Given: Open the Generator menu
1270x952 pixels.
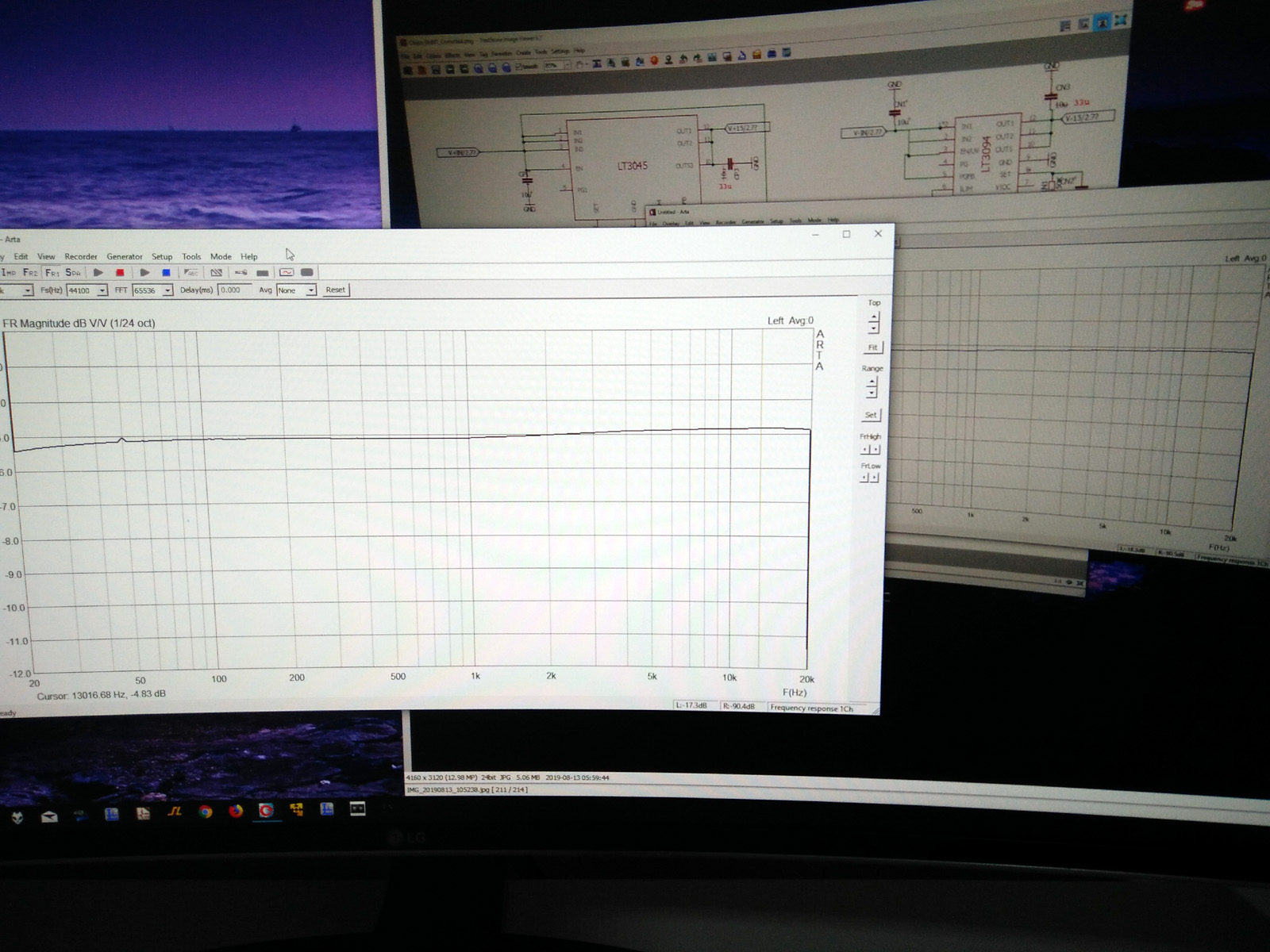Looking at the screenshot, I should pyautogui.click(x=125, y=256).
